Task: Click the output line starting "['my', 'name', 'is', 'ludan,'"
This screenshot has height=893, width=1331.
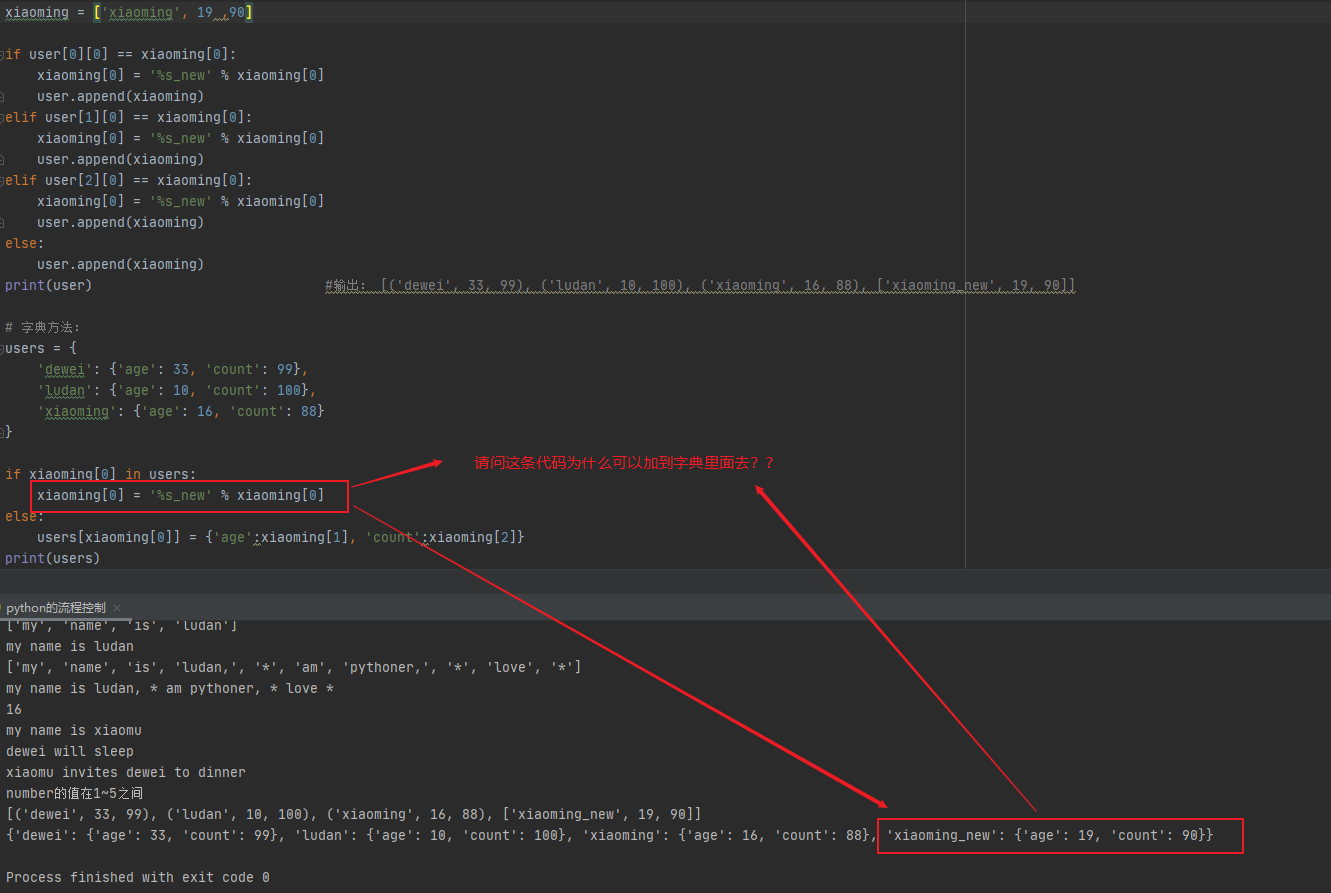Action: click(x=294, y=667)
